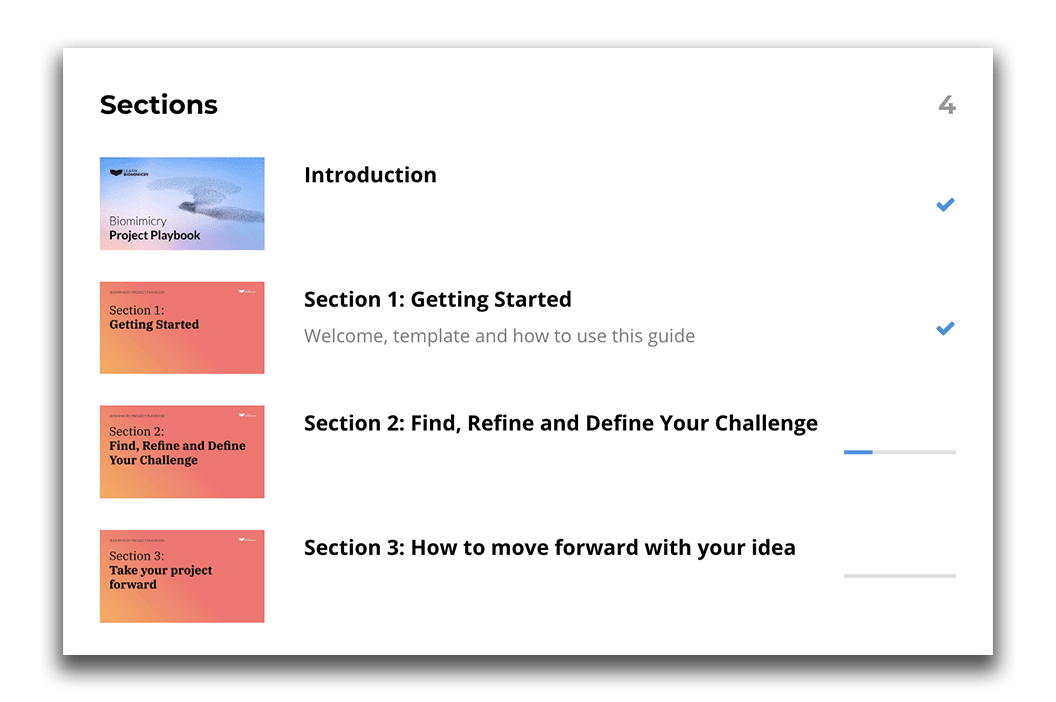Screen dimensions: 1056x702
Task: Click the small logo on Section 3 thumbnail
Action: [x=247, y=540]
